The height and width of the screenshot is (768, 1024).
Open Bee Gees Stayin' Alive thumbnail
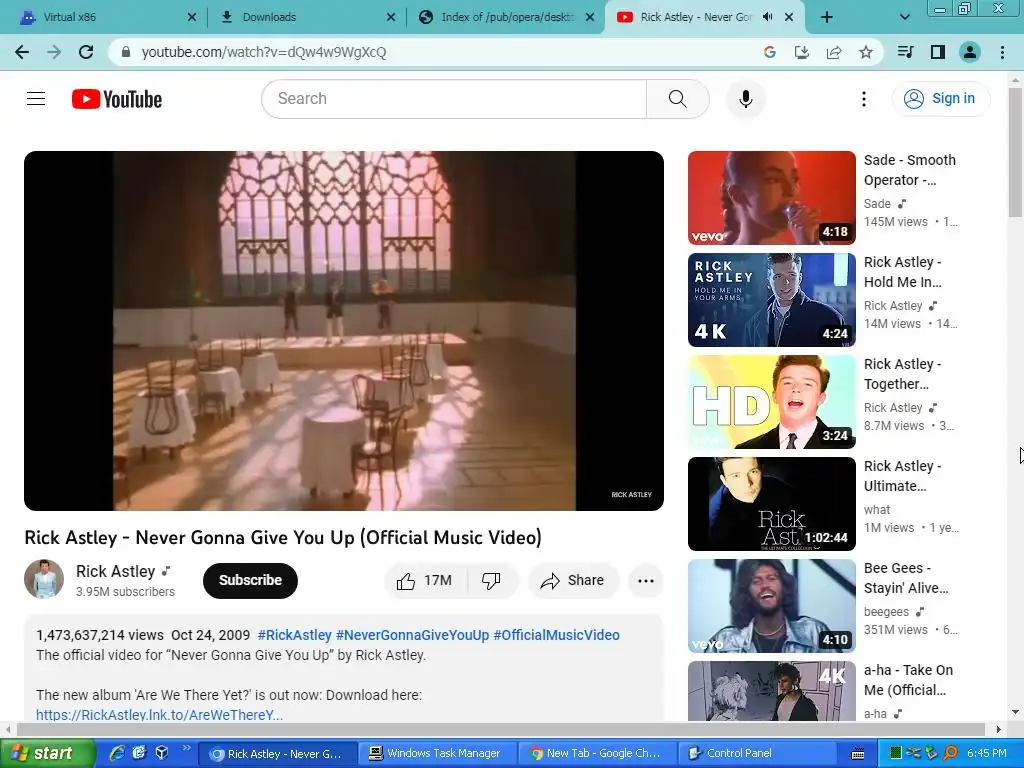(x=771, y=605)
